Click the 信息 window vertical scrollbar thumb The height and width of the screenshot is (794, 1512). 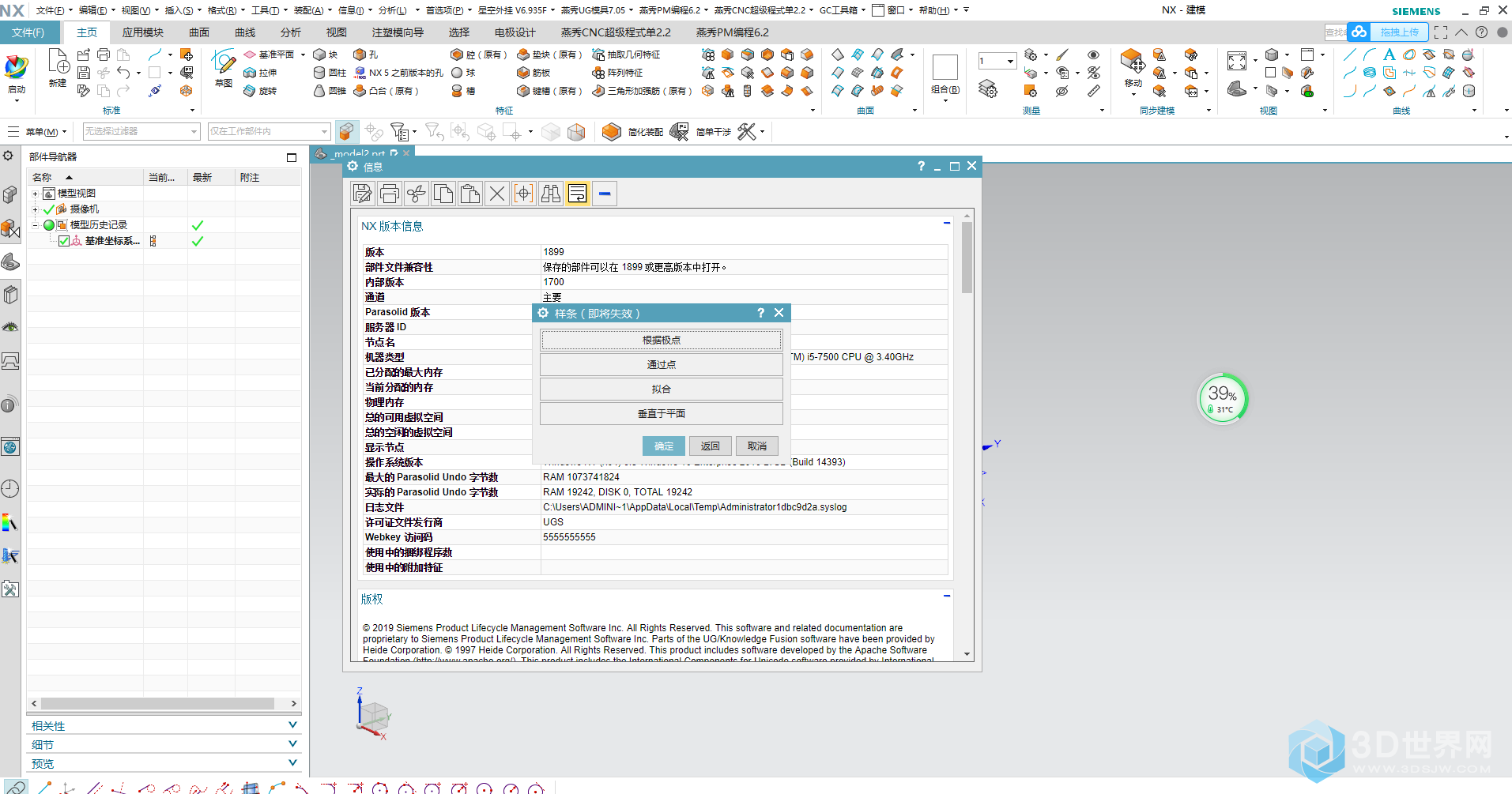[x=967, y=258]
